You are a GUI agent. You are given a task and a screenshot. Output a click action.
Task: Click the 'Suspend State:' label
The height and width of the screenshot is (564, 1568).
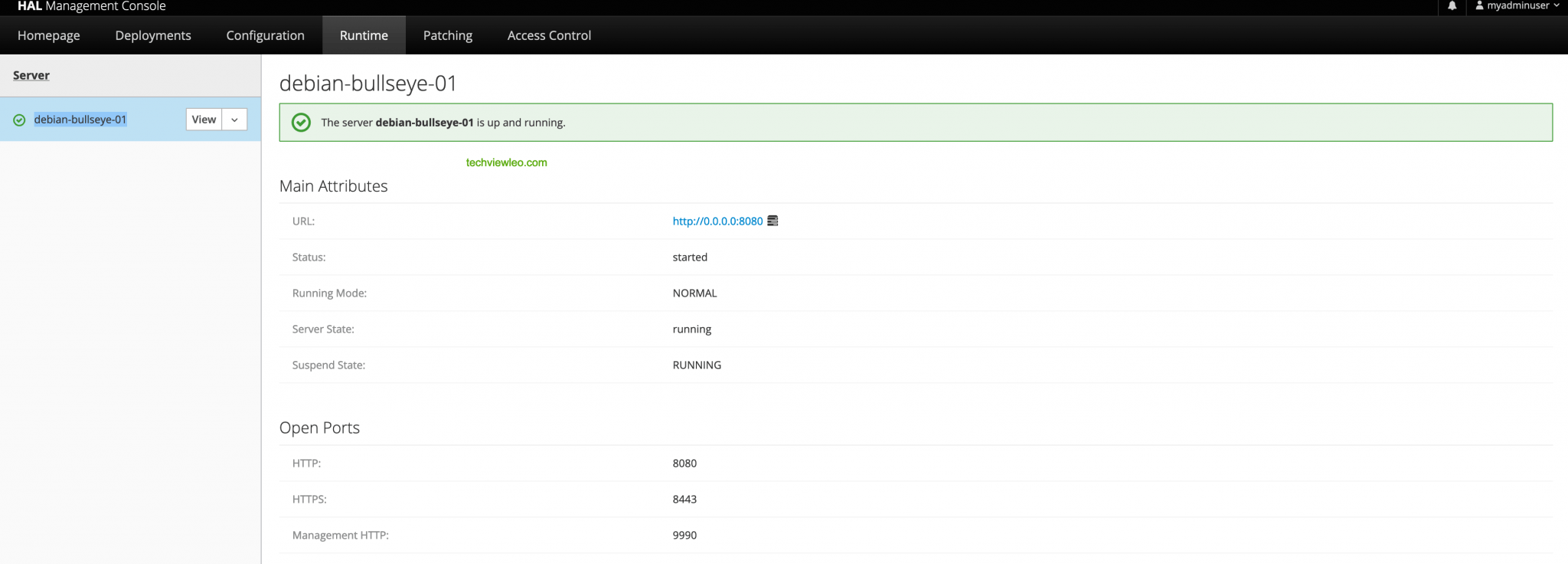(x=328, y=365)
